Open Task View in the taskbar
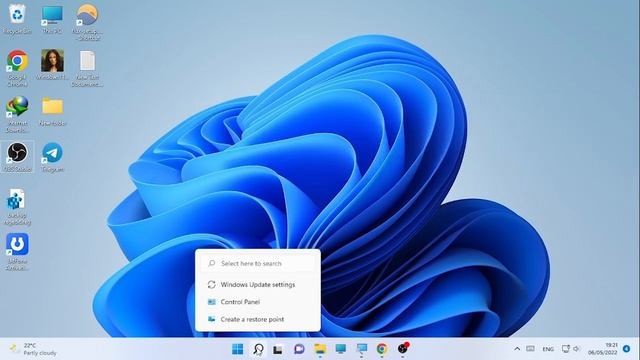 click(x=278, y=349)
